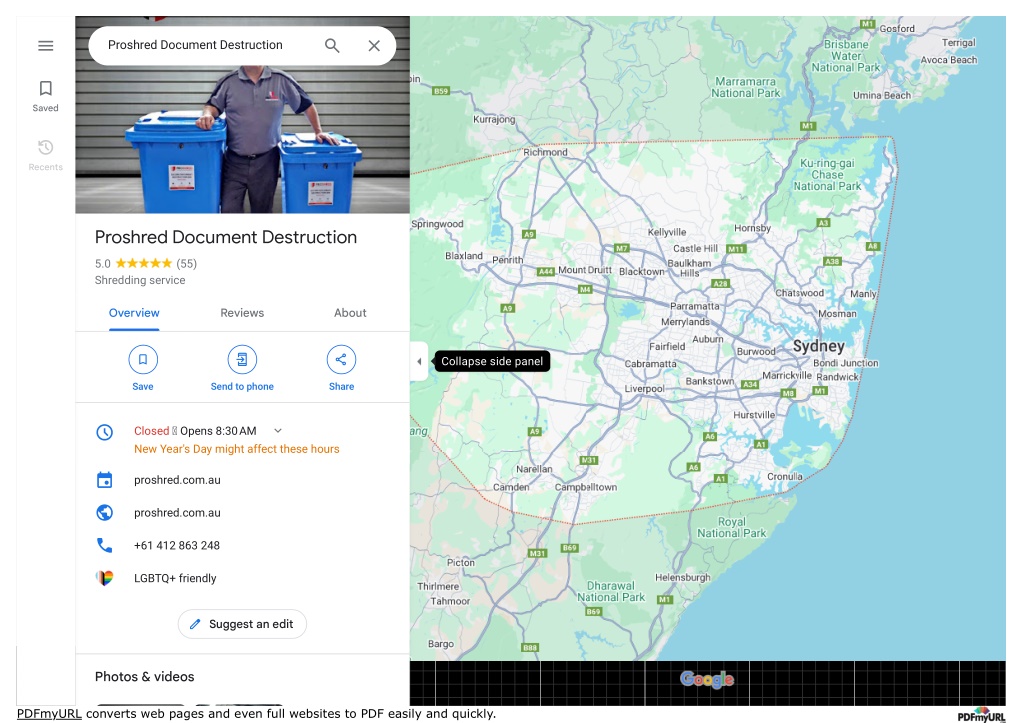Image resolution: width=1023 pixels, height=723 pixels.
Task: Click PDFmyURL logo bottom right
Action: pos(981,715)
